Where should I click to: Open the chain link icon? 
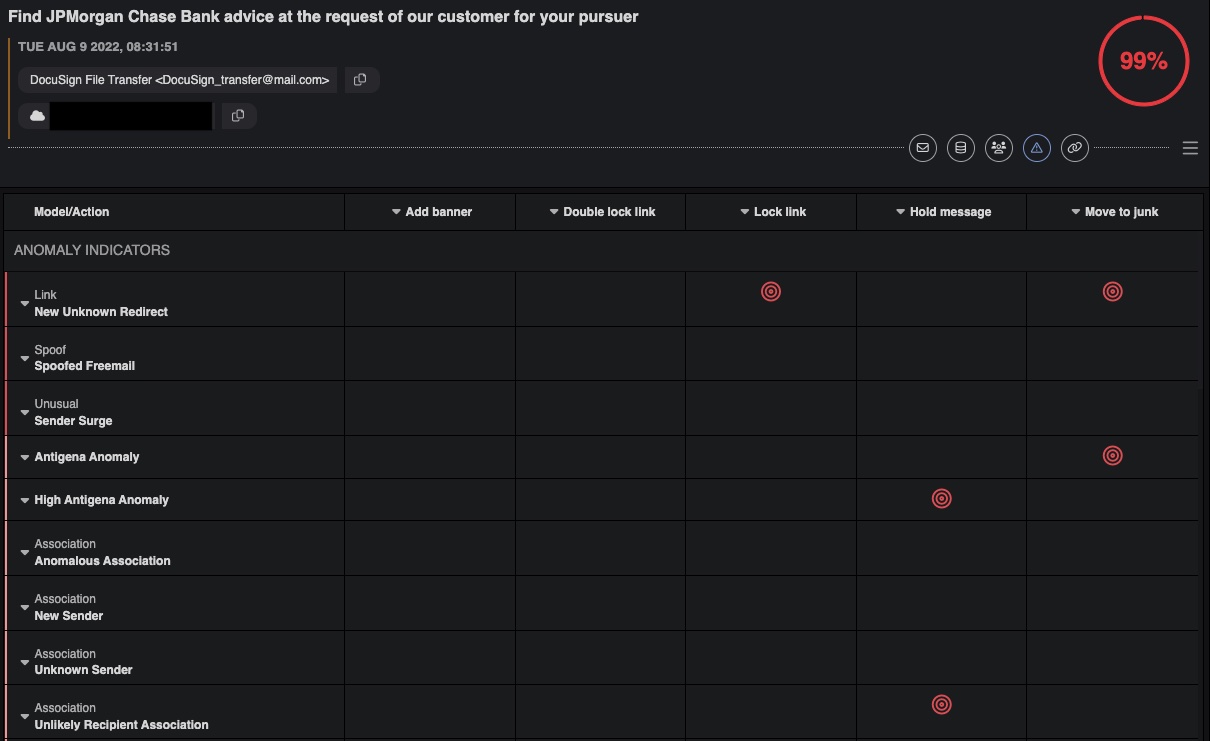coord(1075,148)
